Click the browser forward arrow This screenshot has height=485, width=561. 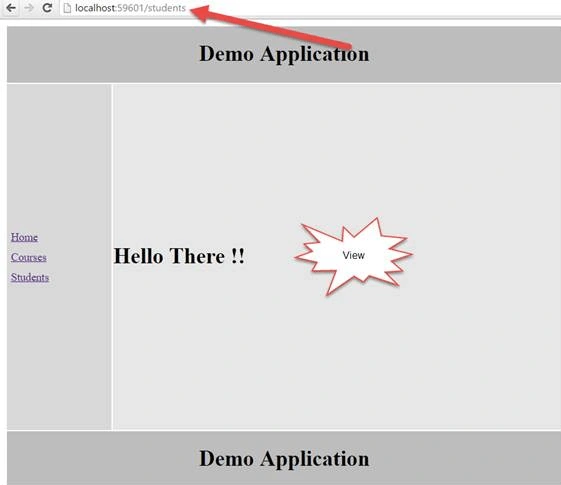pos(29,8)
